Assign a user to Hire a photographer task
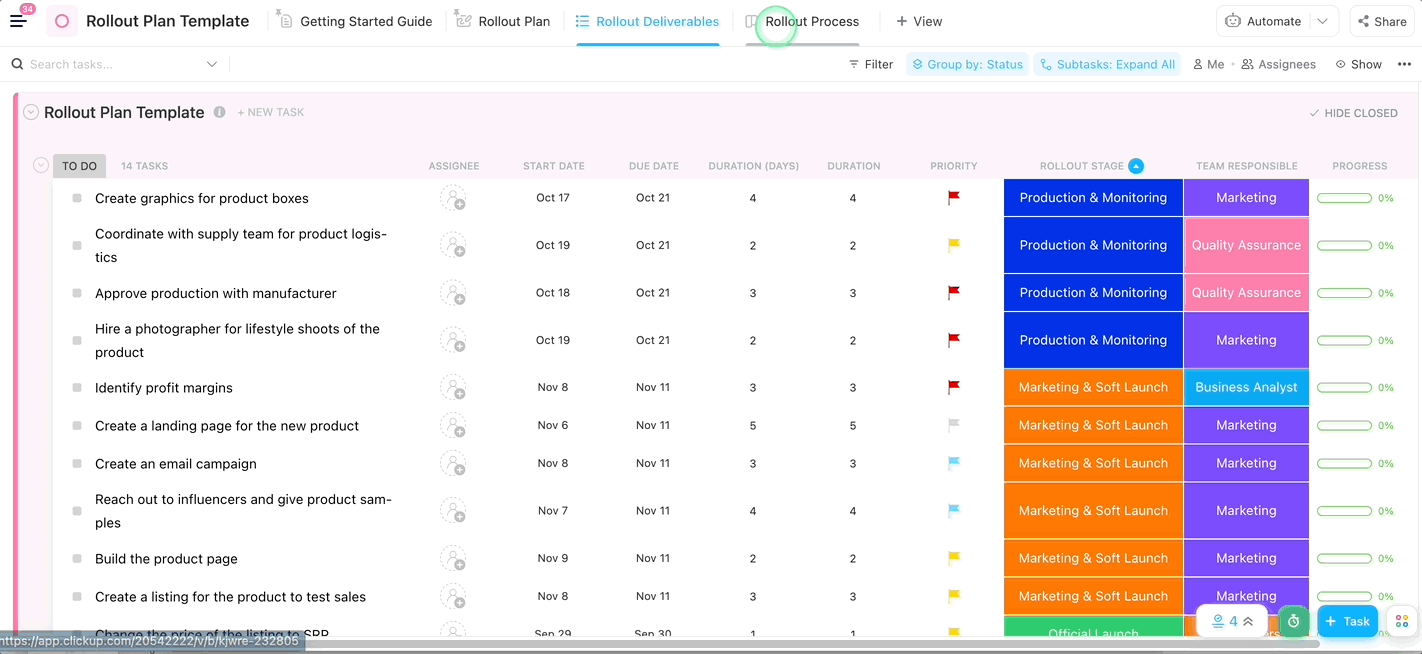The width and height of the screenshot is (1422, 654). pyautogui.click(x=454, y=341)
